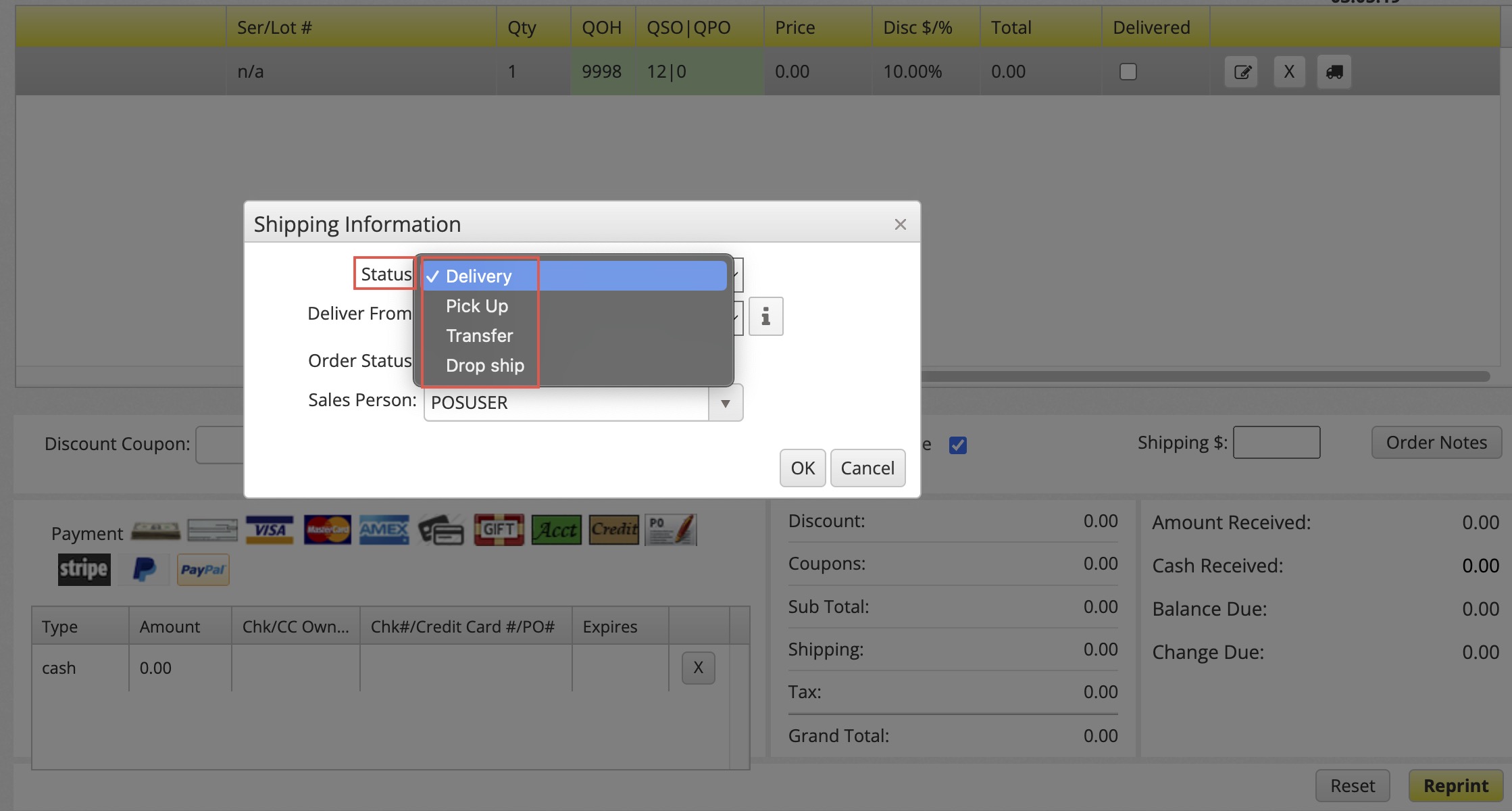Click the info icon beside Deliver From
Screen dimensions: 1512x811
[765, 316]
